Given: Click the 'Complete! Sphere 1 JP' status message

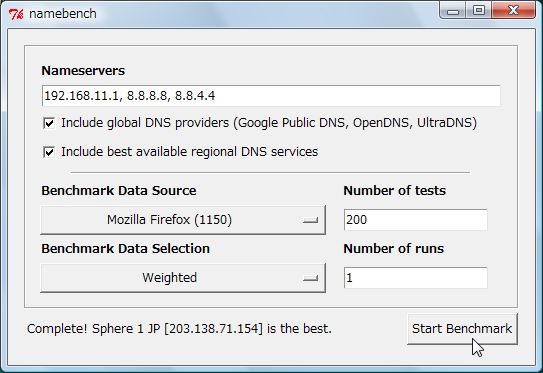Looking at the screenshot, I should 179,329.
